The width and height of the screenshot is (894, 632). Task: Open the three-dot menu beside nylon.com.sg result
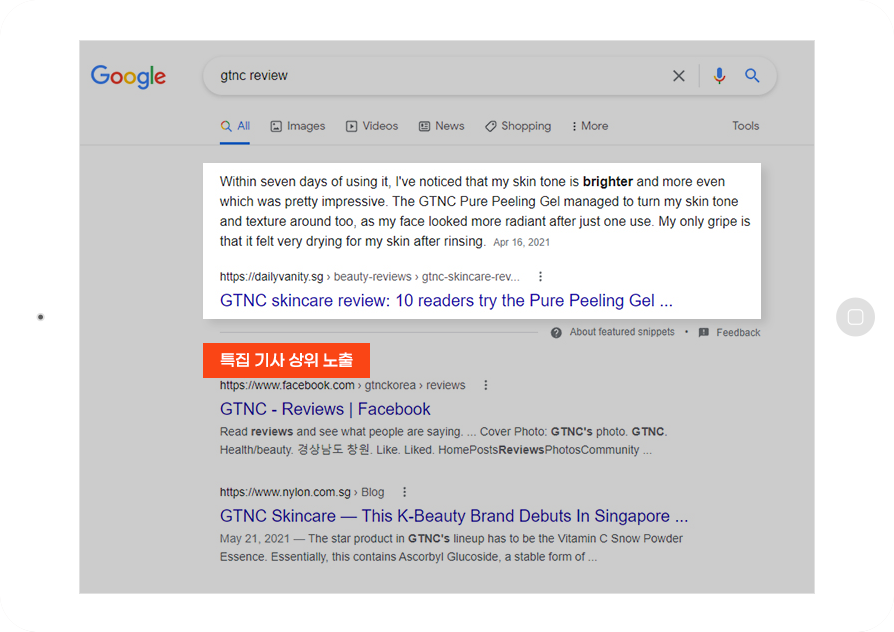point(404,492)
